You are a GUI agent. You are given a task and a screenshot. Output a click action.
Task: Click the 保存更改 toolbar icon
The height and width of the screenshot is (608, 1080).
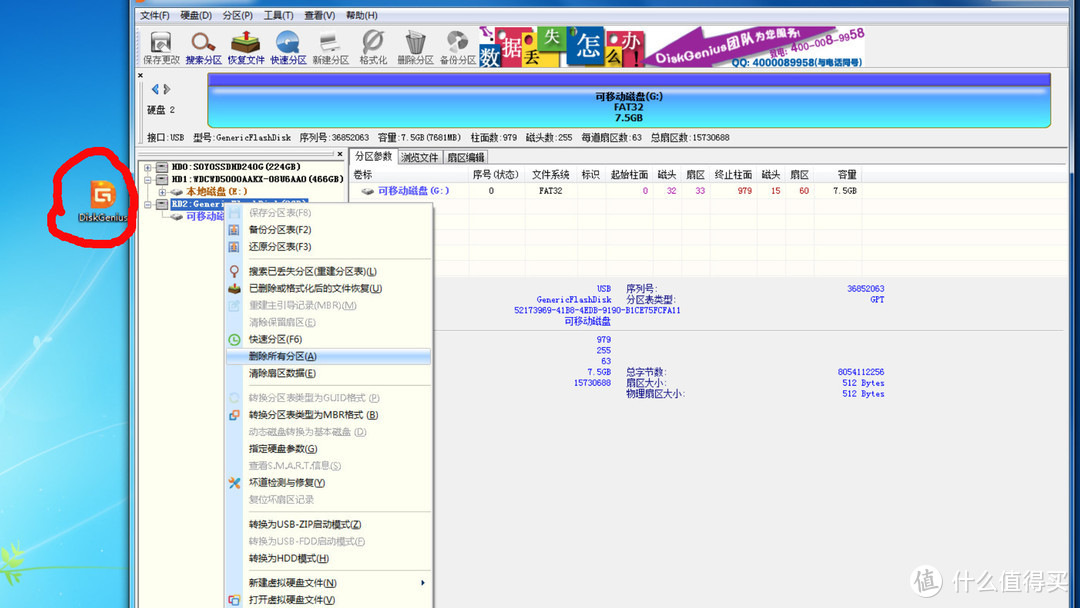pyautogui.click(x=161, y=44)
